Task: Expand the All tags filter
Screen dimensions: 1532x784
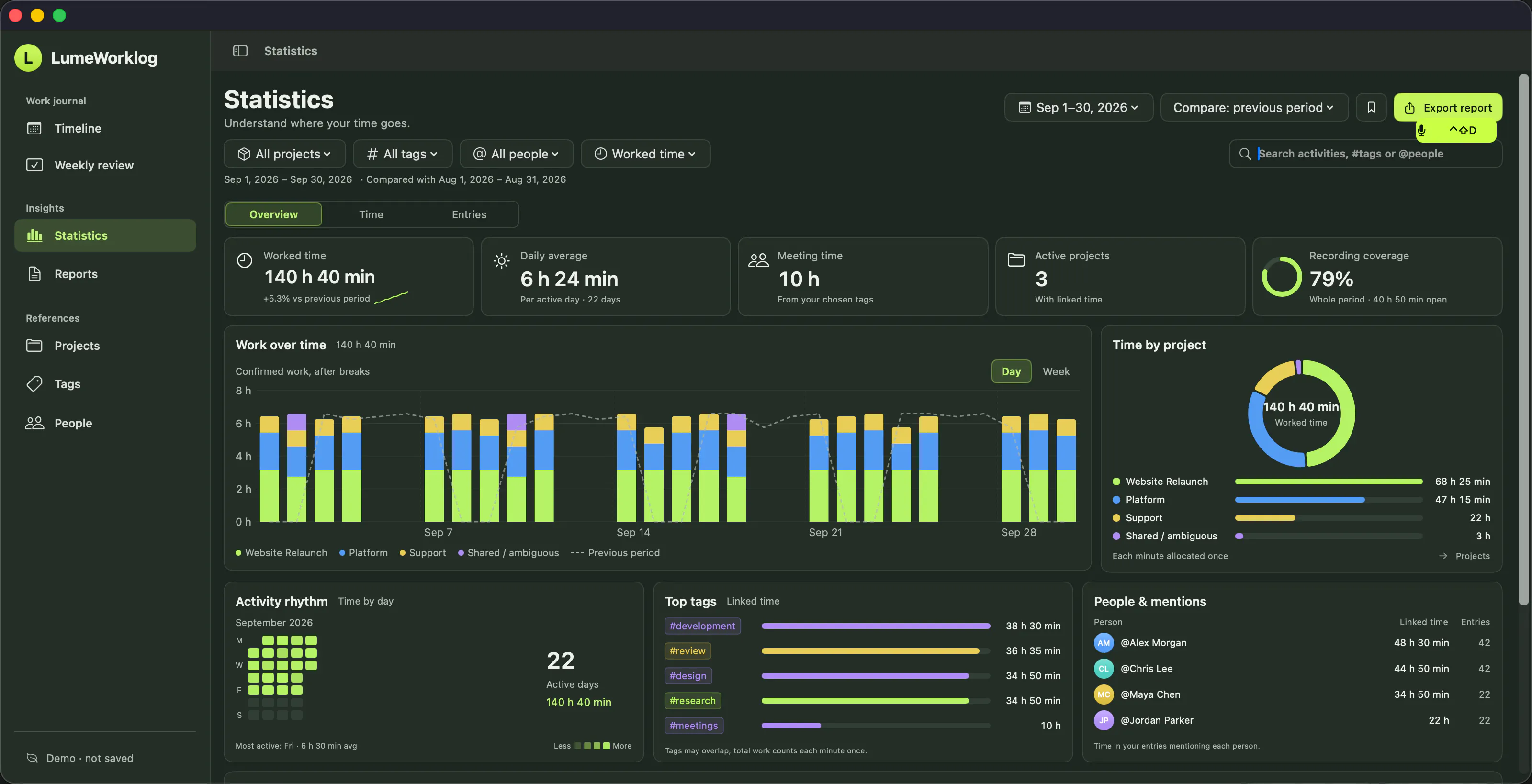Action: pyautogui.click(x=403, y=154)
